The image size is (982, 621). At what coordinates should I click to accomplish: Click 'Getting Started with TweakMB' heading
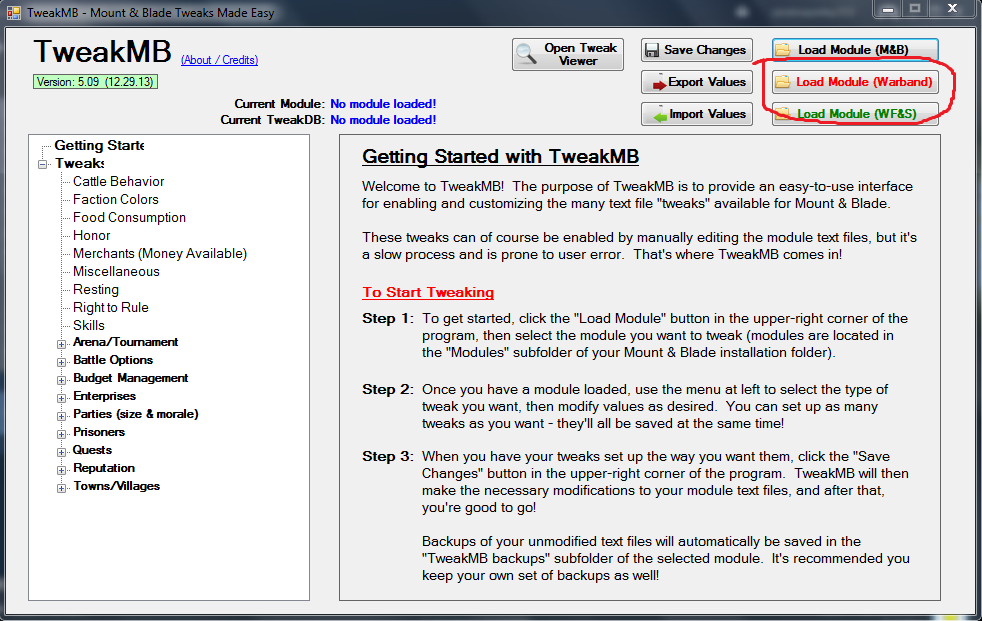[500, 157]
